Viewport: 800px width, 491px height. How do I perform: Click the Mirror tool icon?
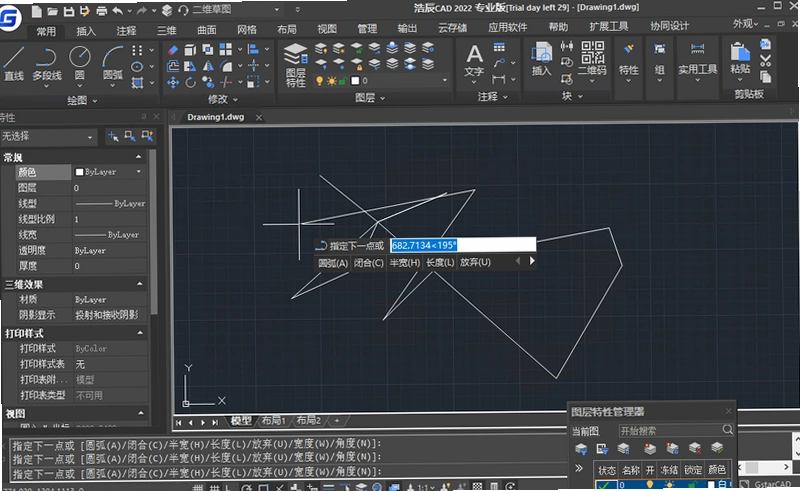pos(208,66)
